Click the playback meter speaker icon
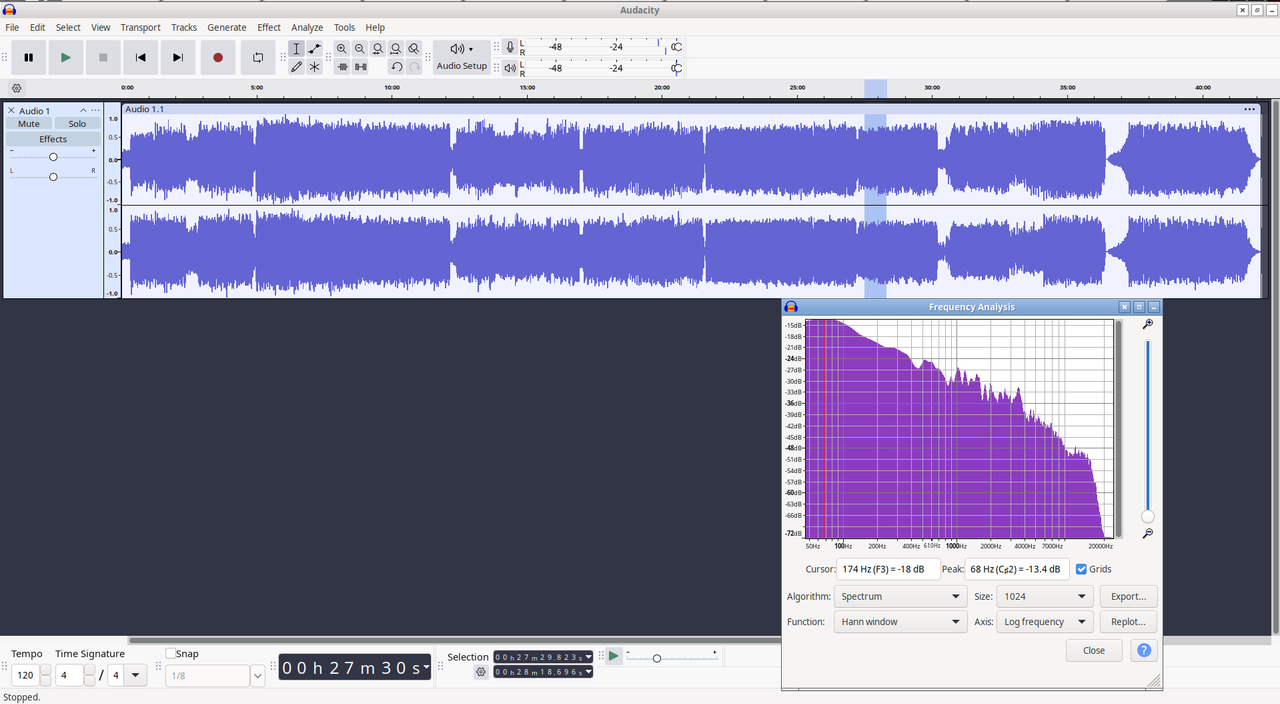1280x704 pixels. (x=510, y=68)
